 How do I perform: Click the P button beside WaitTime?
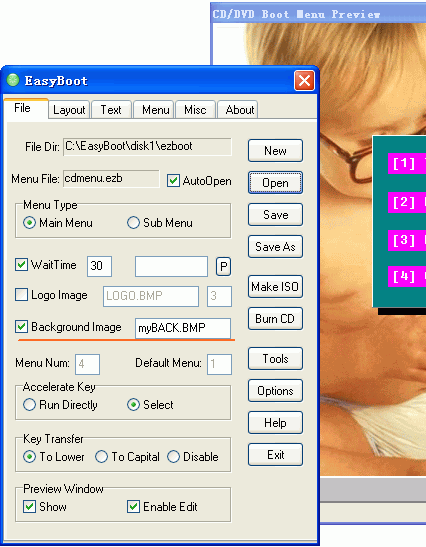tap(223, 267)
